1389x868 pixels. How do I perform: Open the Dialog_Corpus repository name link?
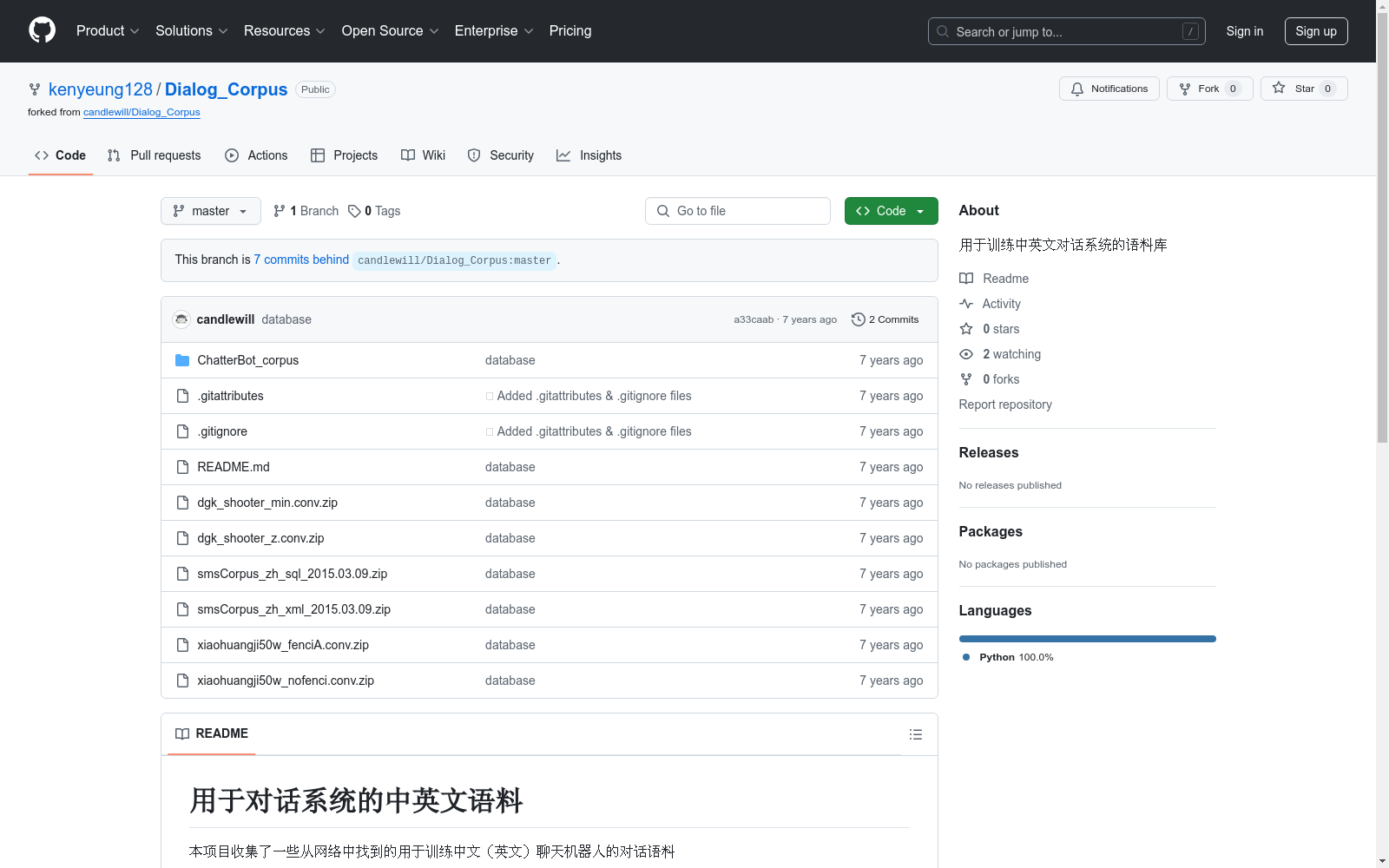coord(226,89)
